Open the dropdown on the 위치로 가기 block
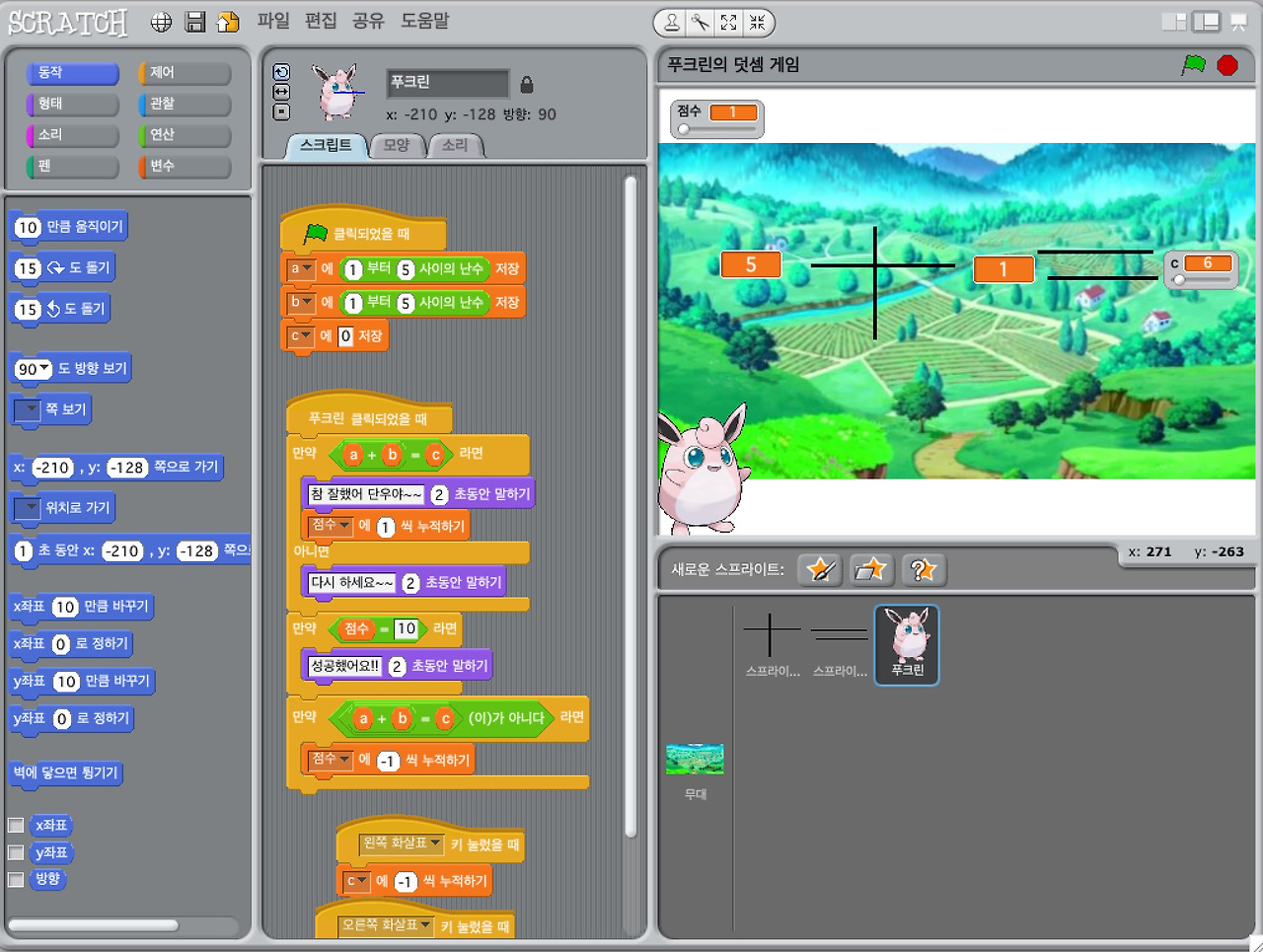This screenshot has height=952, width=1263. click(x=27, y=508)
